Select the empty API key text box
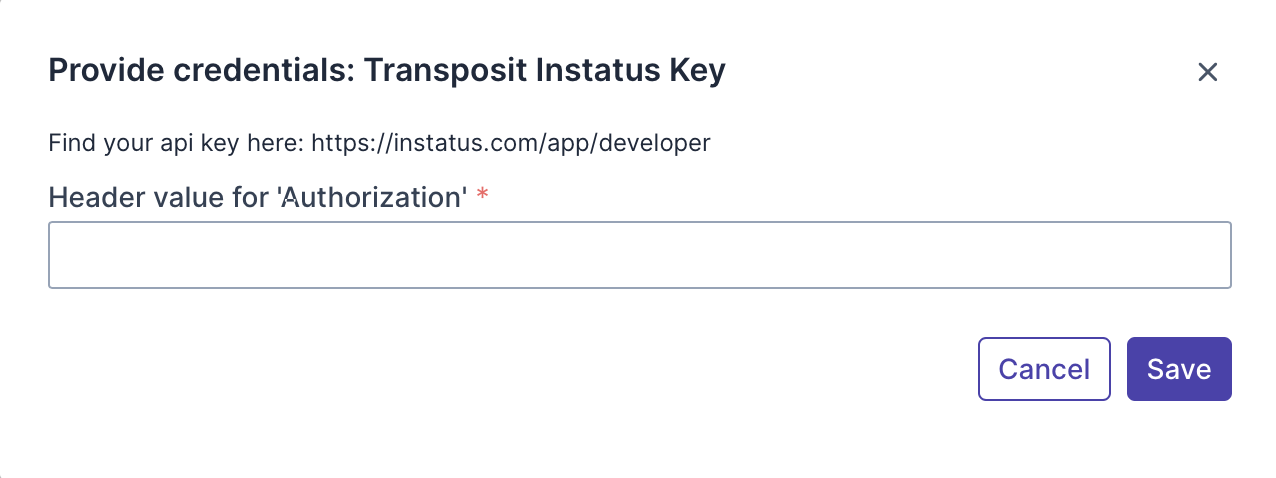Viewport: 1276px width, 478px height. tap(639, 255)
